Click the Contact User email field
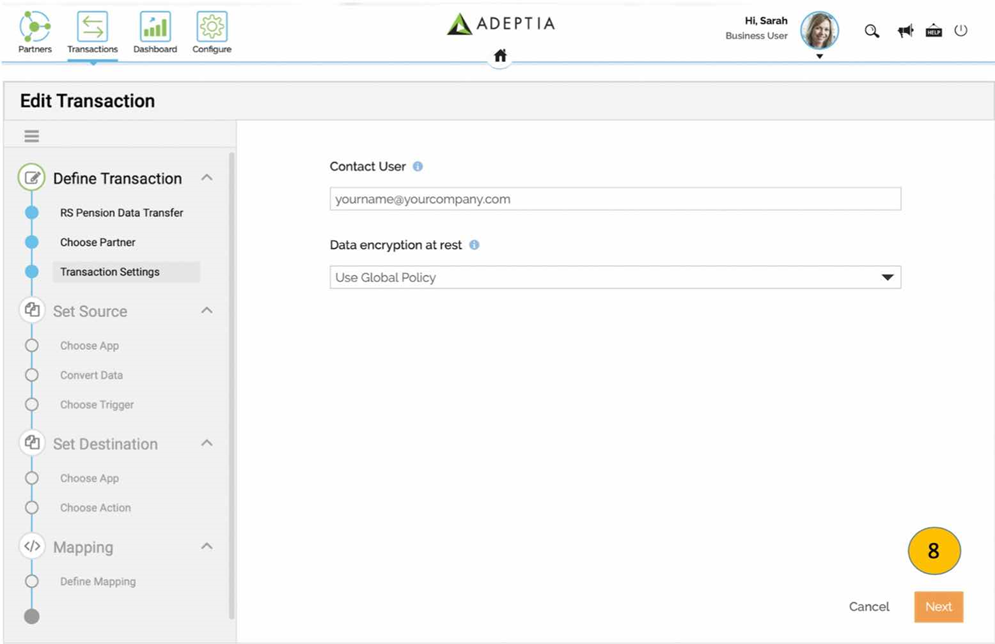 point(615,199)
